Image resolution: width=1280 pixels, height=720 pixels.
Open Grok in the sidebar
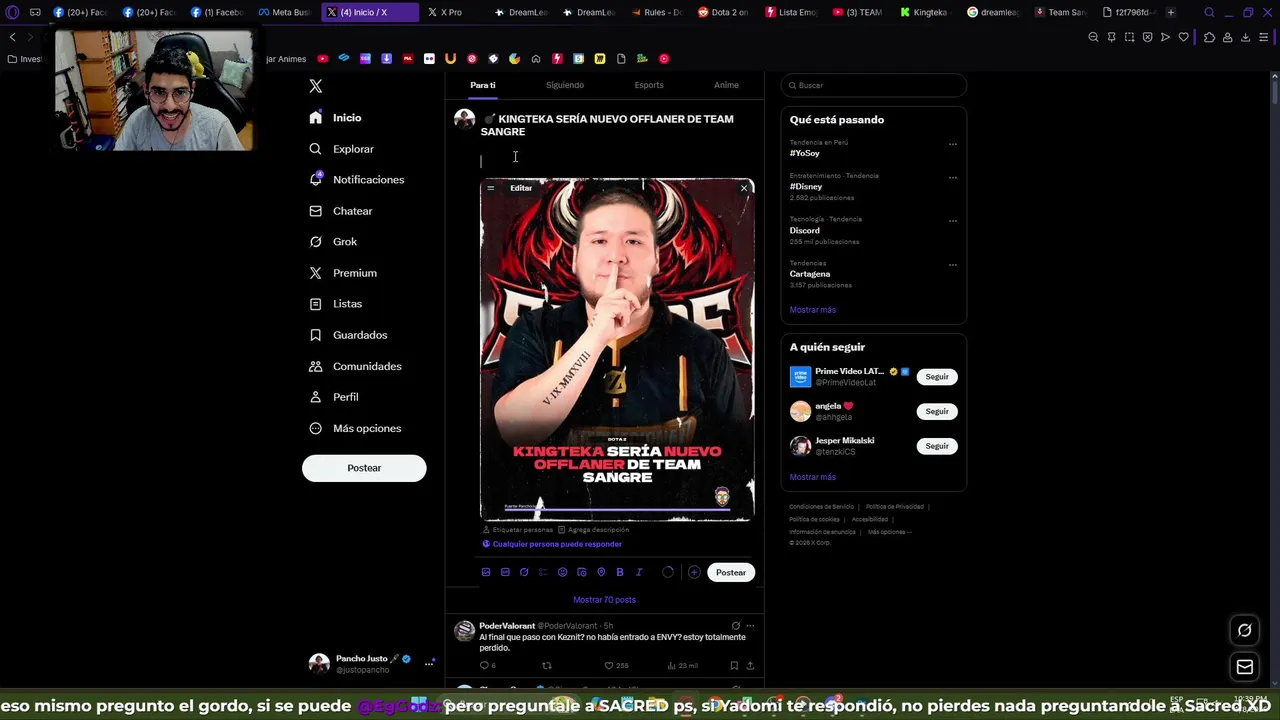click(x=334, y=242)
